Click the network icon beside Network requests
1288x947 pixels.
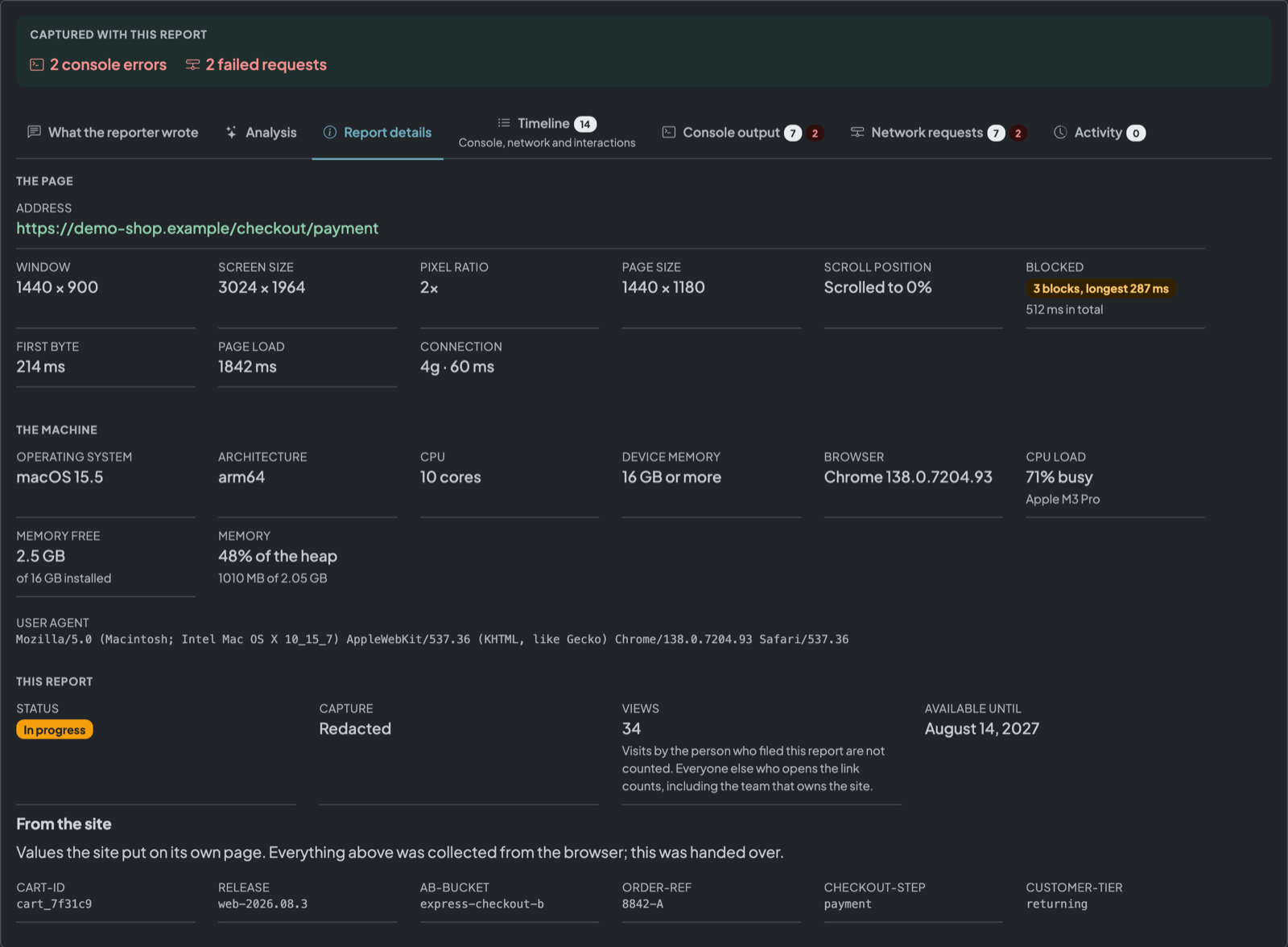[857, 132]
